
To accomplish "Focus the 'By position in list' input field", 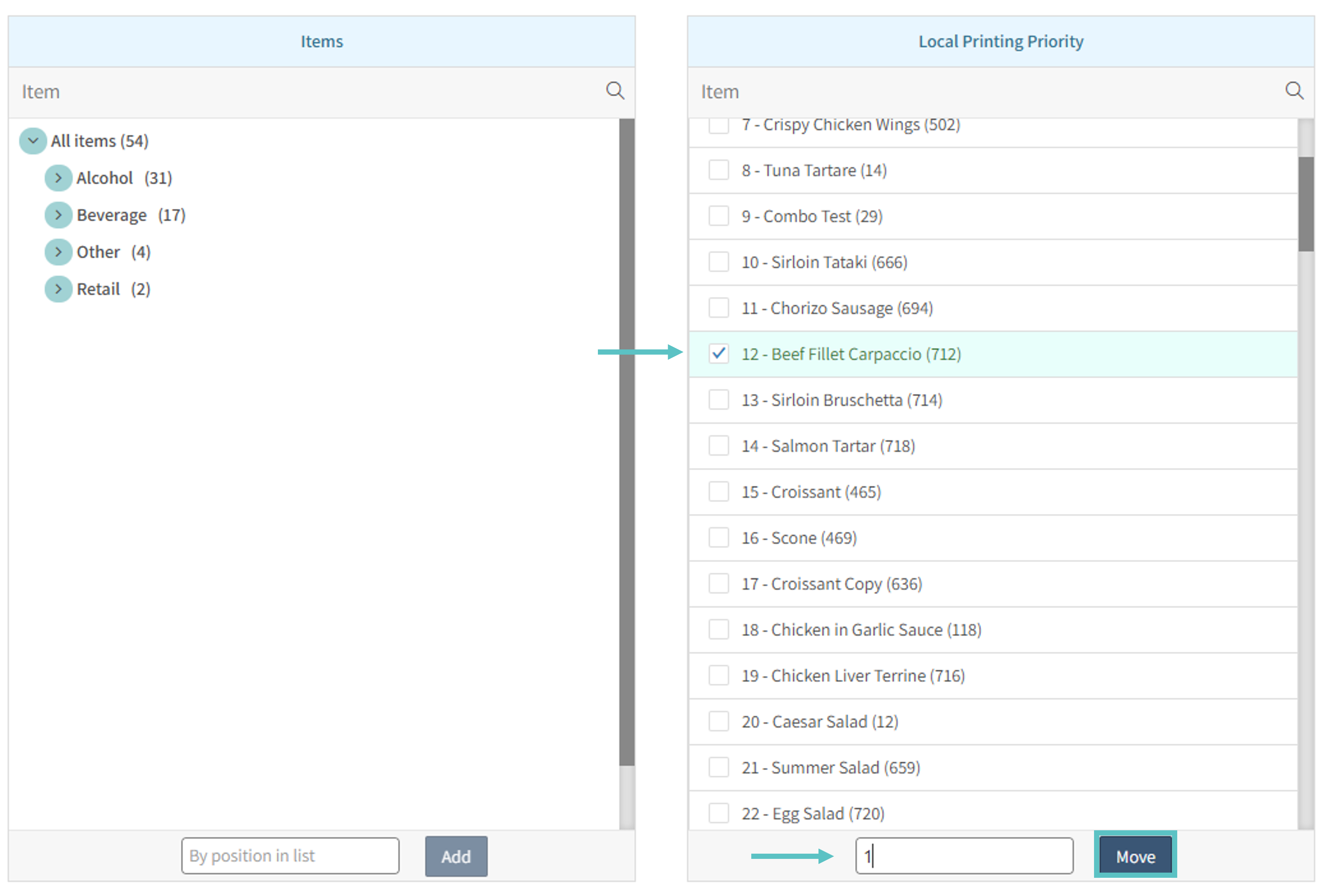I will (x=290, y=856).
